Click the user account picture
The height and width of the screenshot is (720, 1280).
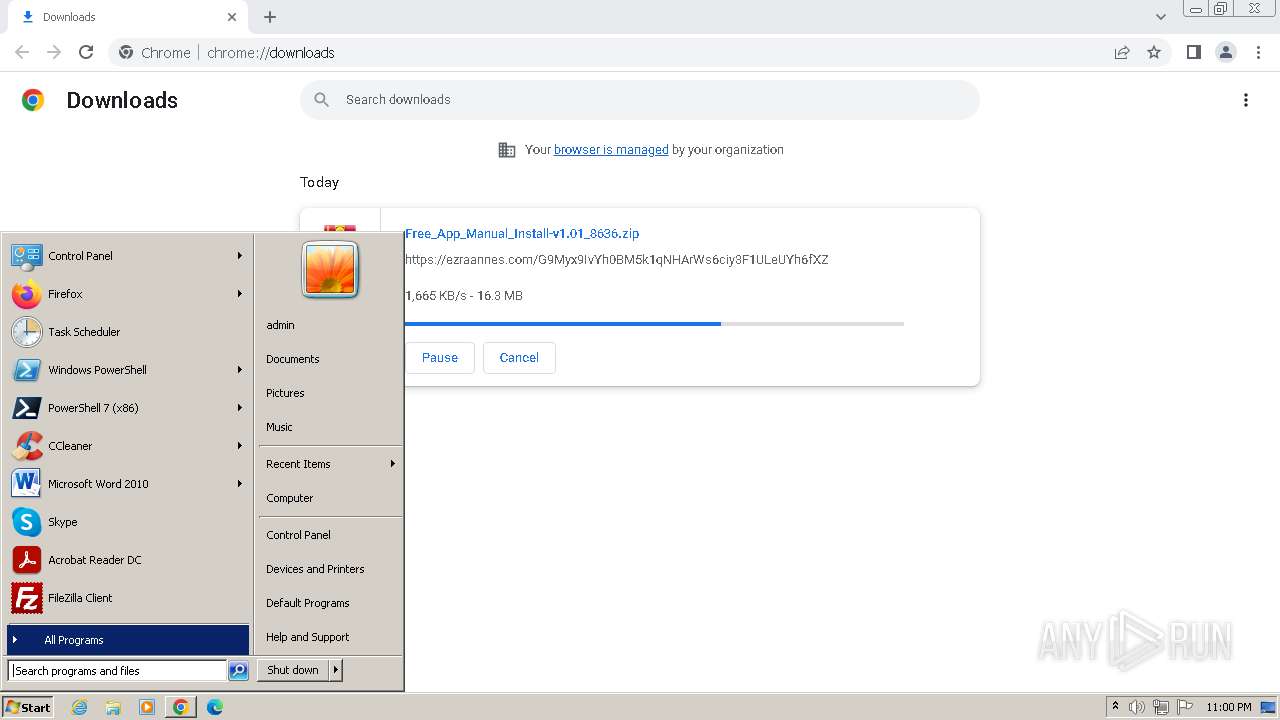330,270
